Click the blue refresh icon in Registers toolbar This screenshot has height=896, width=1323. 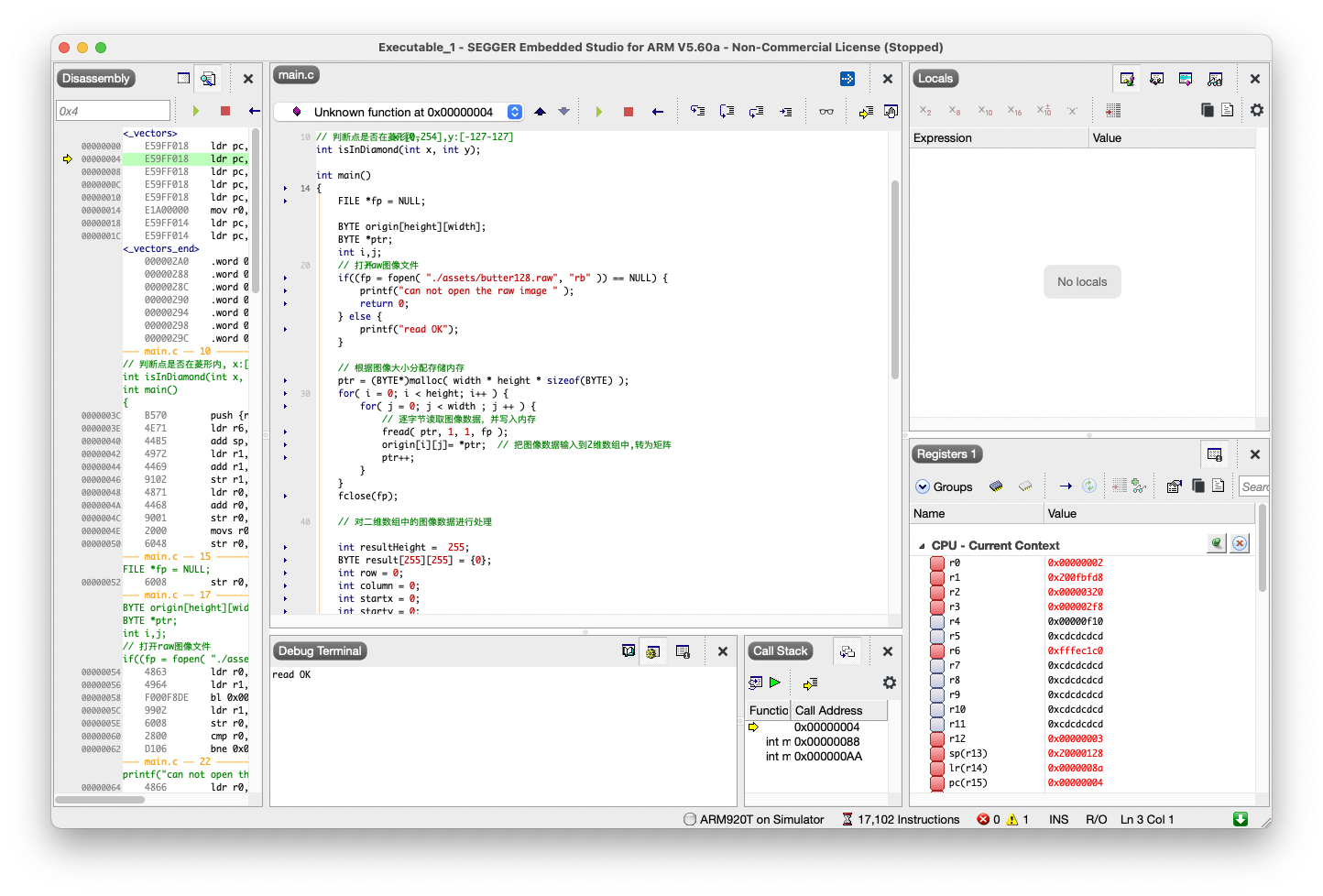[x=1089, y=486]
